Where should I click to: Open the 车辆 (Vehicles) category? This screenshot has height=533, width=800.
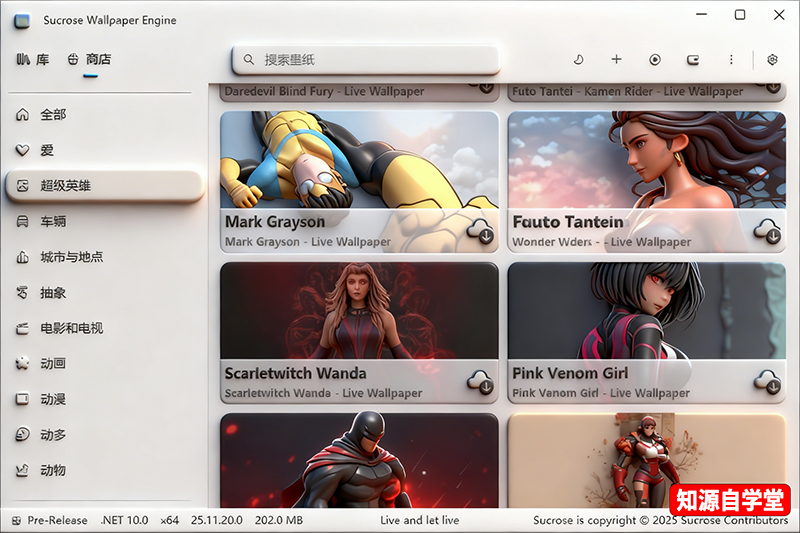53,221
